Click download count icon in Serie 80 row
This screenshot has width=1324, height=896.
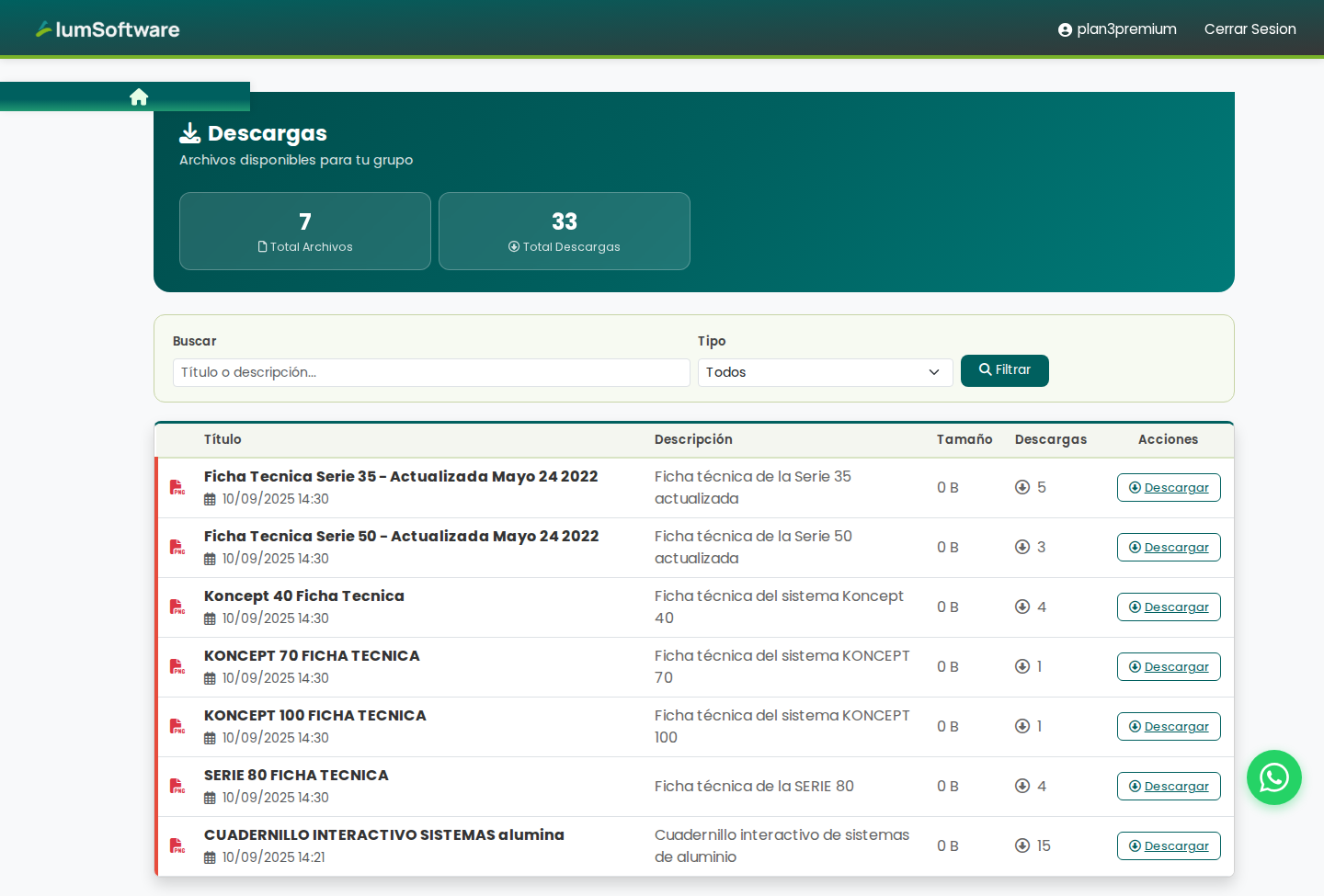1022,786
